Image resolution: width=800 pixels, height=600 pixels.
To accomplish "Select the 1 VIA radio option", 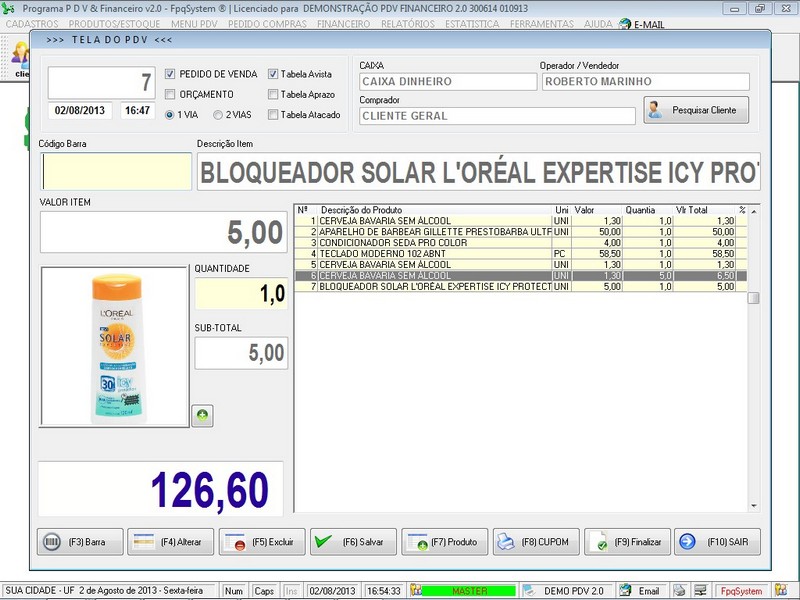I will [x=169, y=115].
